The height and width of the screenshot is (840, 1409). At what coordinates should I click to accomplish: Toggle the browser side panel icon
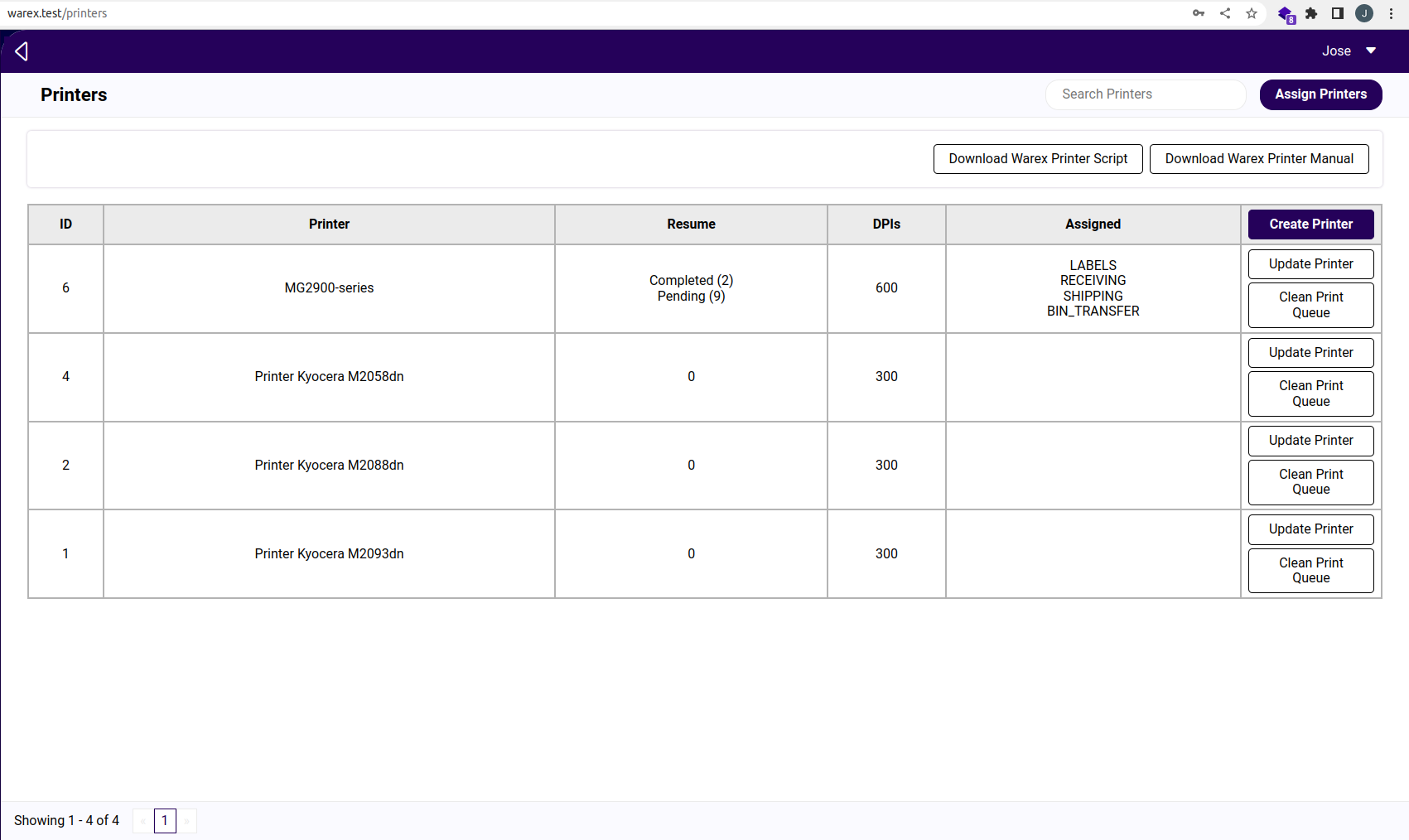(1338, 13)
